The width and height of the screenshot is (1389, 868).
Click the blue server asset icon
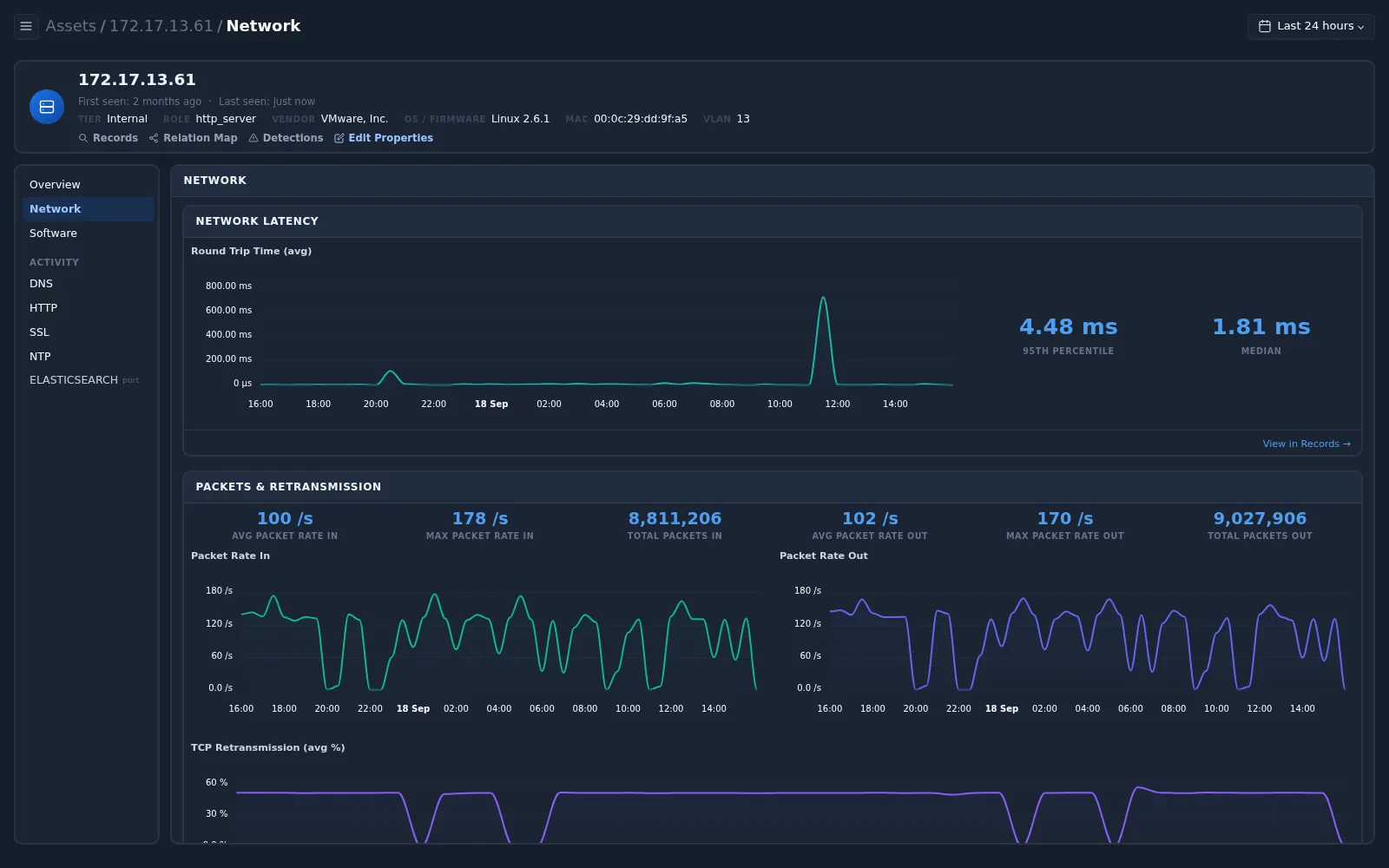[47, 107]
